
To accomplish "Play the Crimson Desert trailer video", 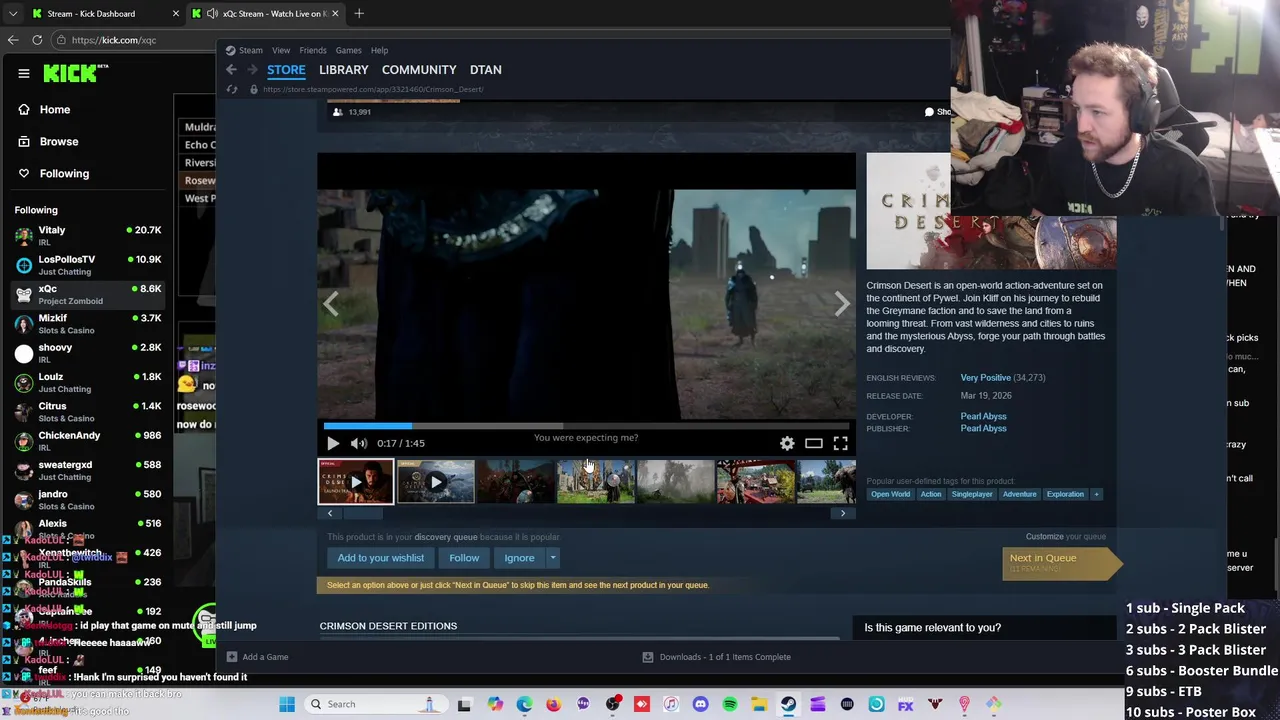I will click(x=333, y=443).
